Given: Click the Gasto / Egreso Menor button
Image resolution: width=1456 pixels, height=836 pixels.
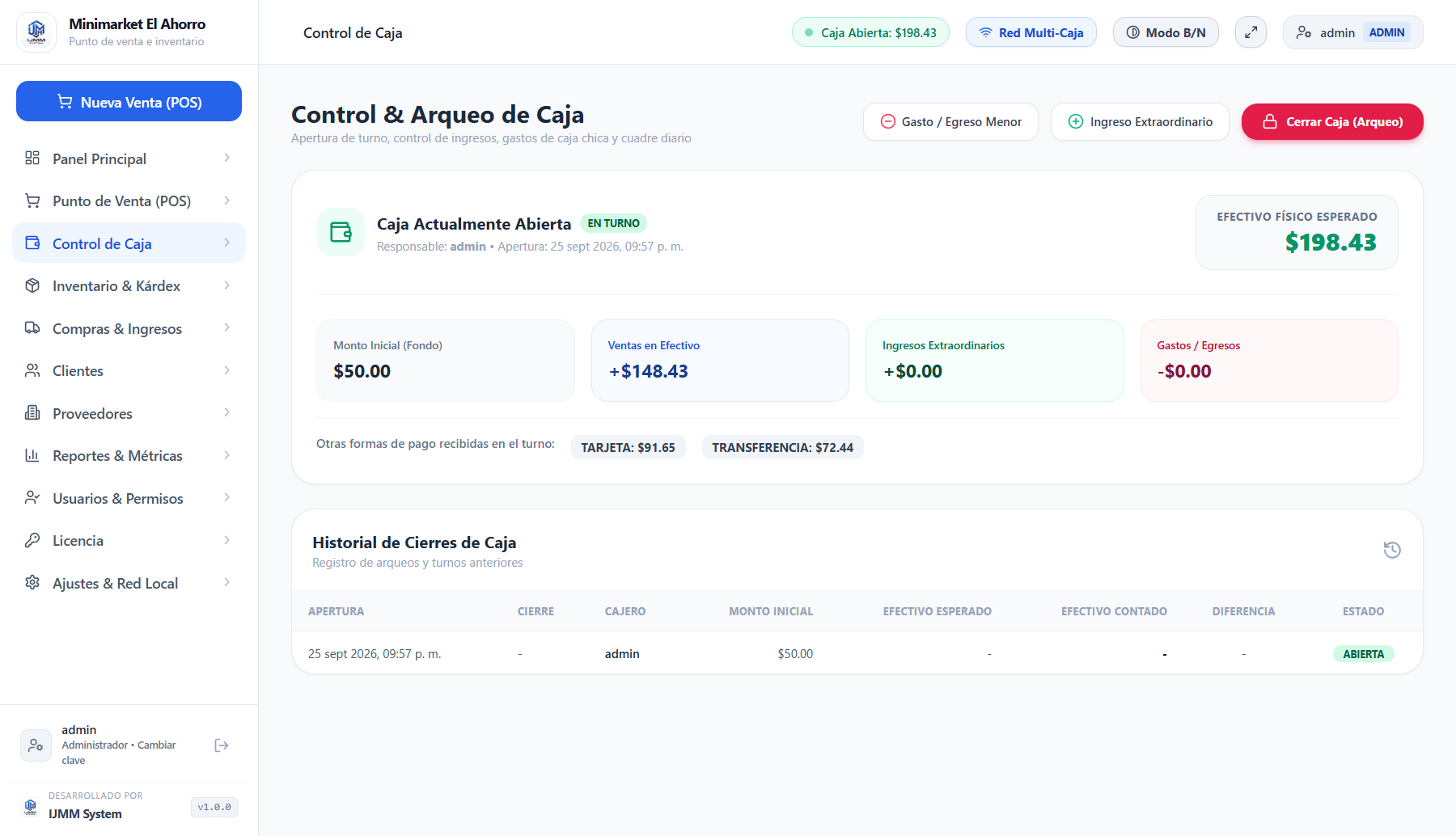Looking at the screenshot, I should pyautogui.click(x=950, y=121).
